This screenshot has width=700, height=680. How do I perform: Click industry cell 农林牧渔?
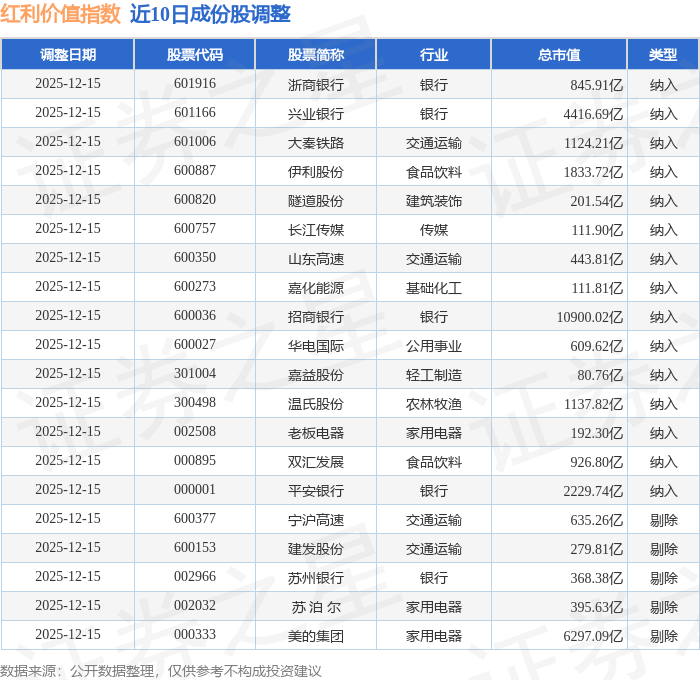coord(433,404)
